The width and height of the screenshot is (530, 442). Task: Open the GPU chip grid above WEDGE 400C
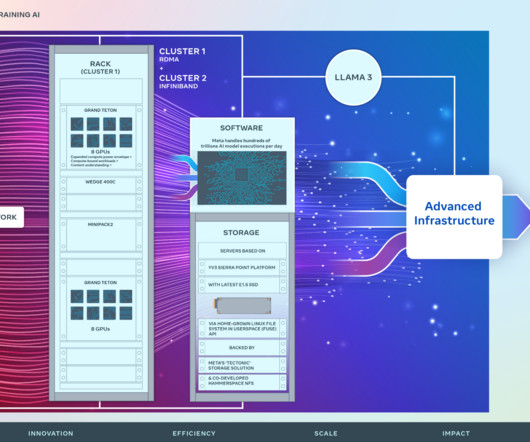101,132
